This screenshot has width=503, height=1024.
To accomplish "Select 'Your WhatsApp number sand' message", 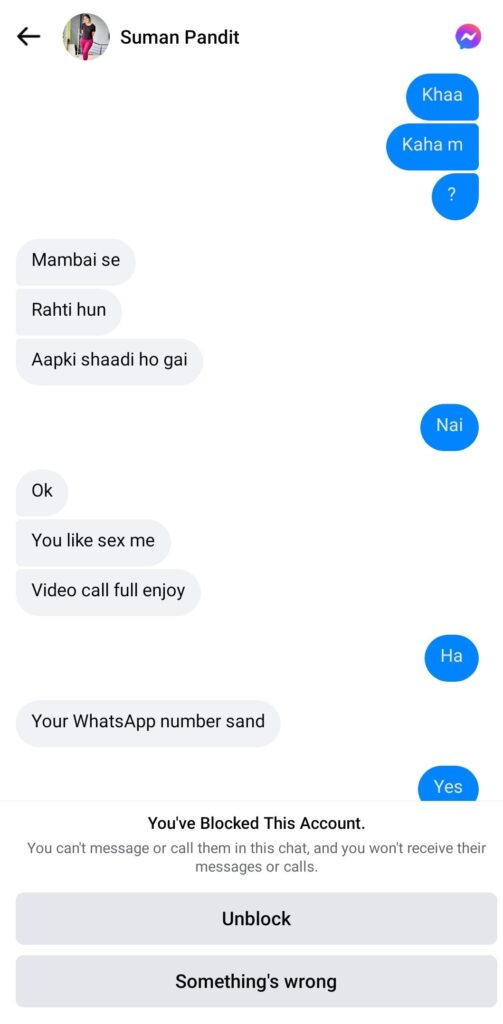I will tap(148, 722).
